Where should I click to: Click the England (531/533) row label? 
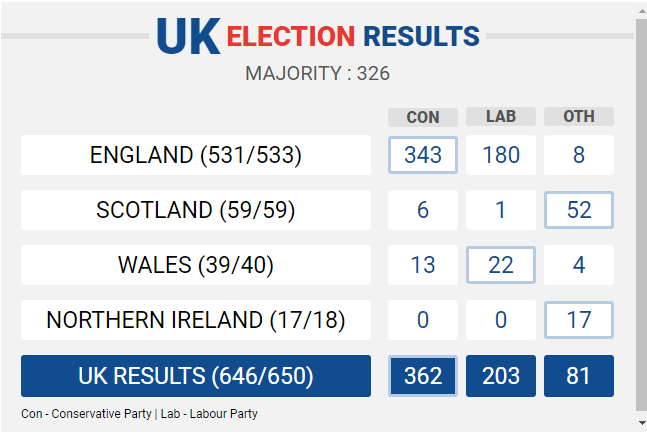pos(196,155)
